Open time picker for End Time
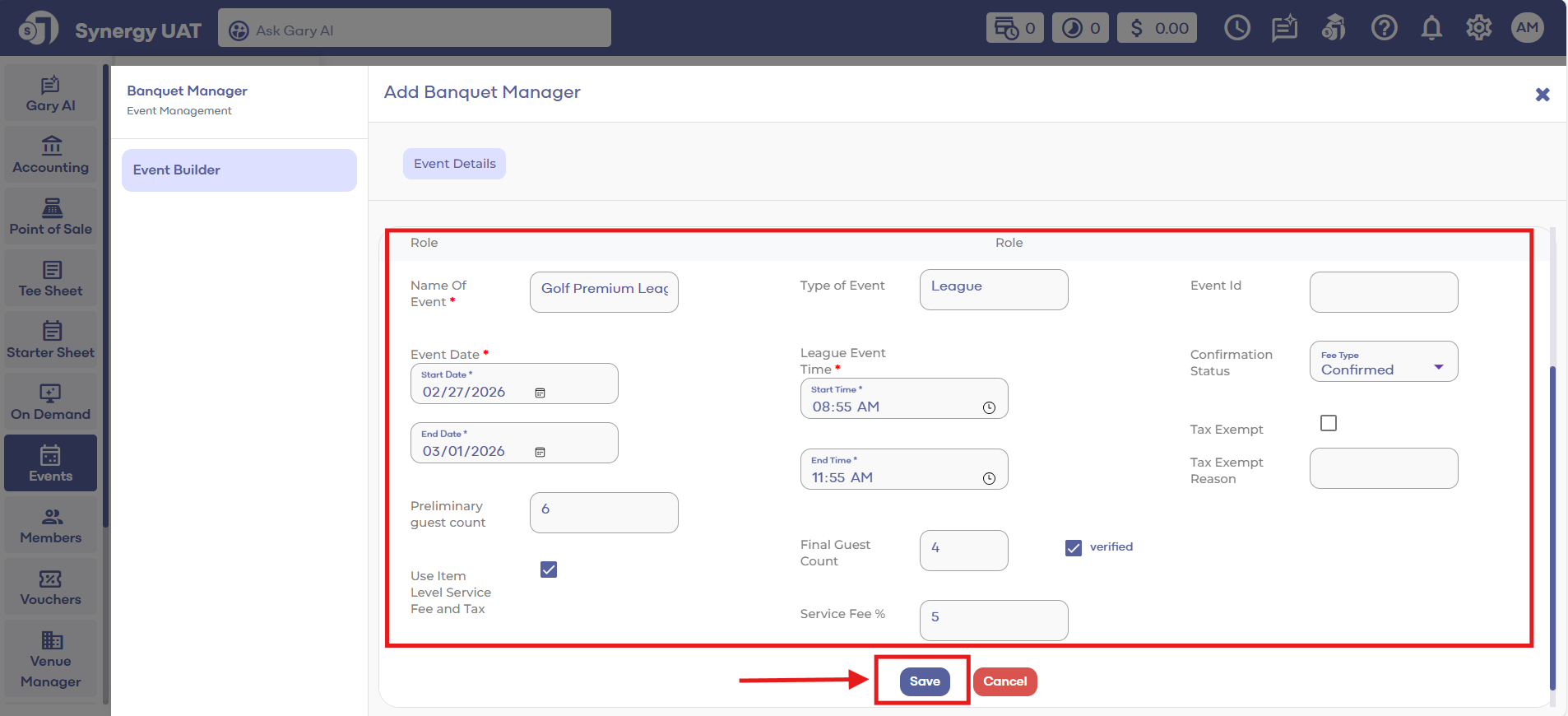The image size is (1568, 716). 989,479
